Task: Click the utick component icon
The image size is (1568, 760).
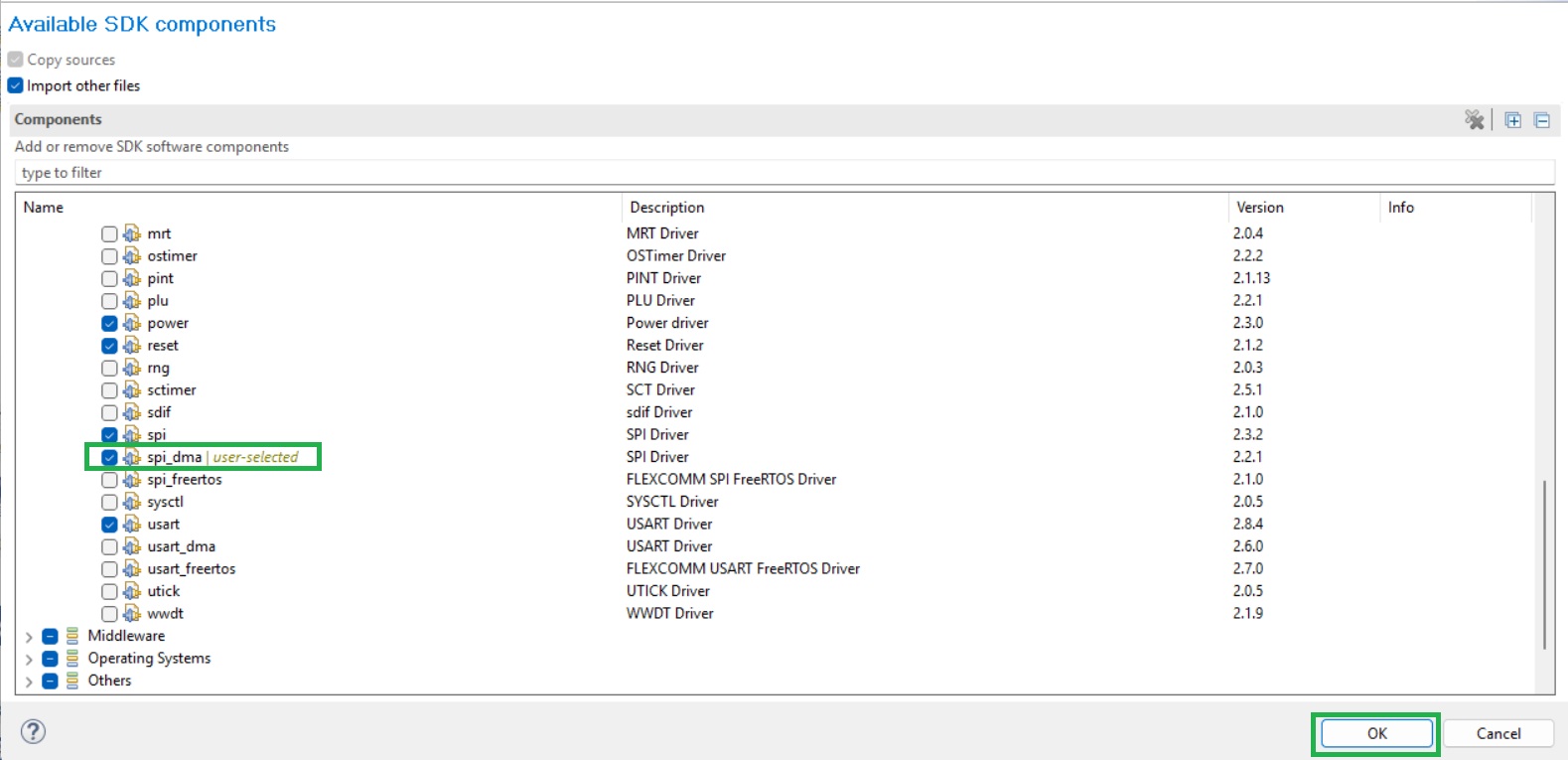Action: 132,591
